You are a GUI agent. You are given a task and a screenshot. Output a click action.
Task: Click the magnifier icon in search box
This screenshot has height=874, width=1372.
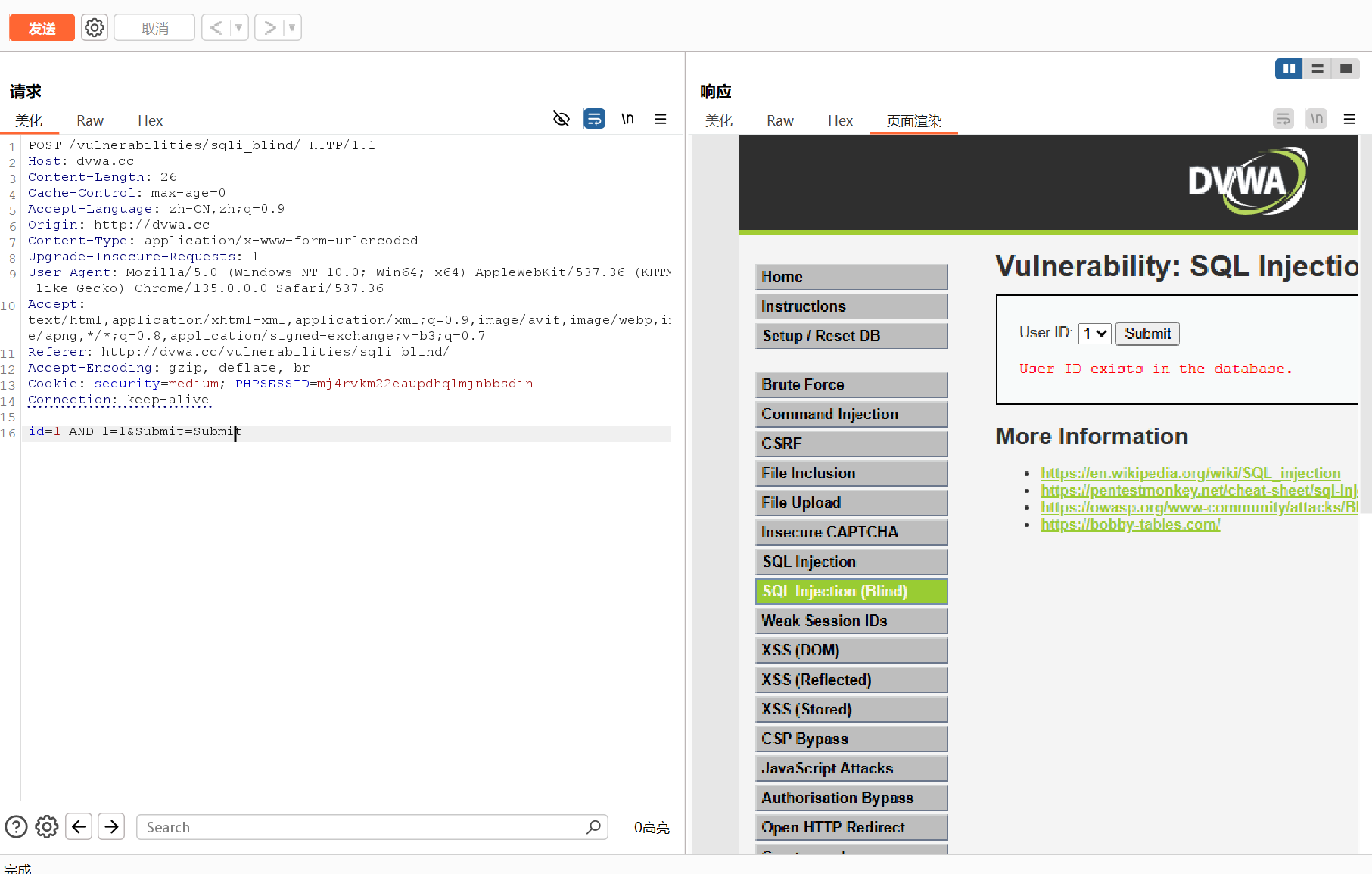pos(594,827)
